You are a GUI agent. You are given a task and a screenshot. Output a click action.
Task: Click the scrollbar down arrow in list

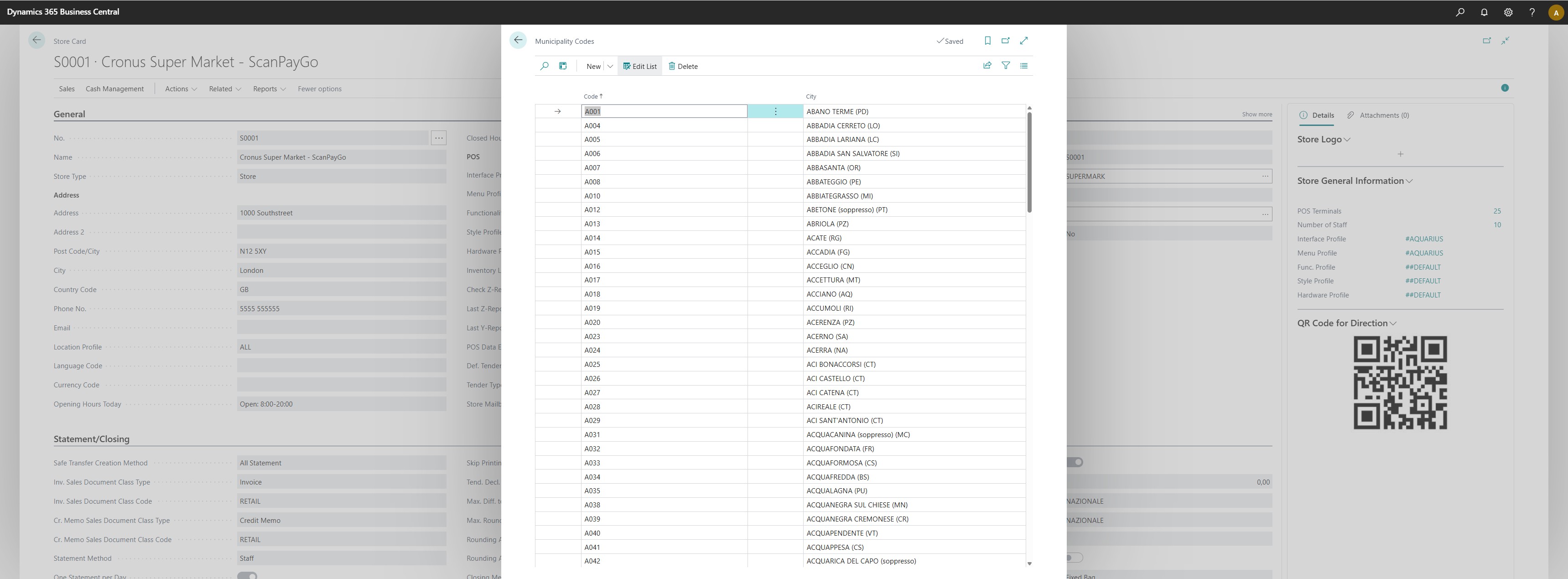[x=1029, y=564]
